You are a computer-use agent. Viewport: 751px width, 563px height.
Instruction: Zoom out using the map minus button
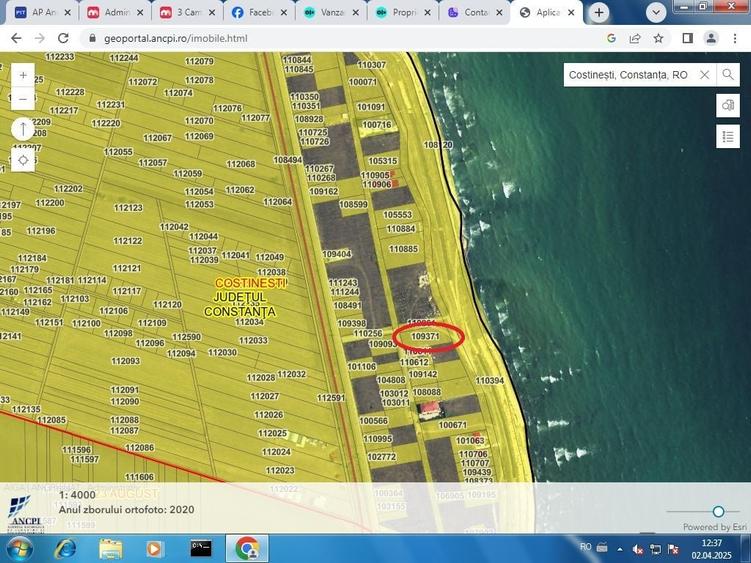click(23, 99)
